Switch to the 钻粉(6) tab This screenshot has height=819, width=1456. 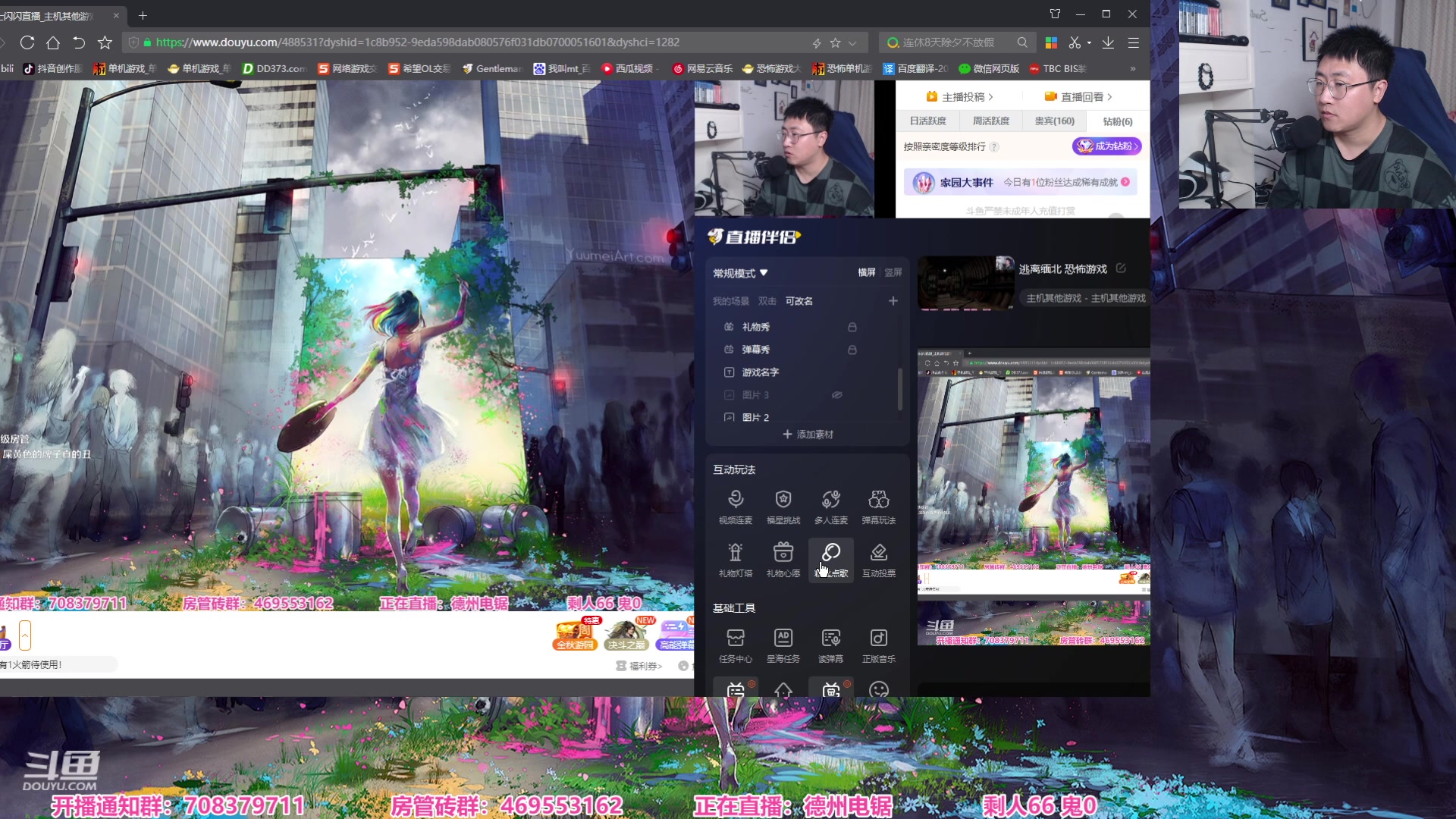click(x=1117, y=121)
